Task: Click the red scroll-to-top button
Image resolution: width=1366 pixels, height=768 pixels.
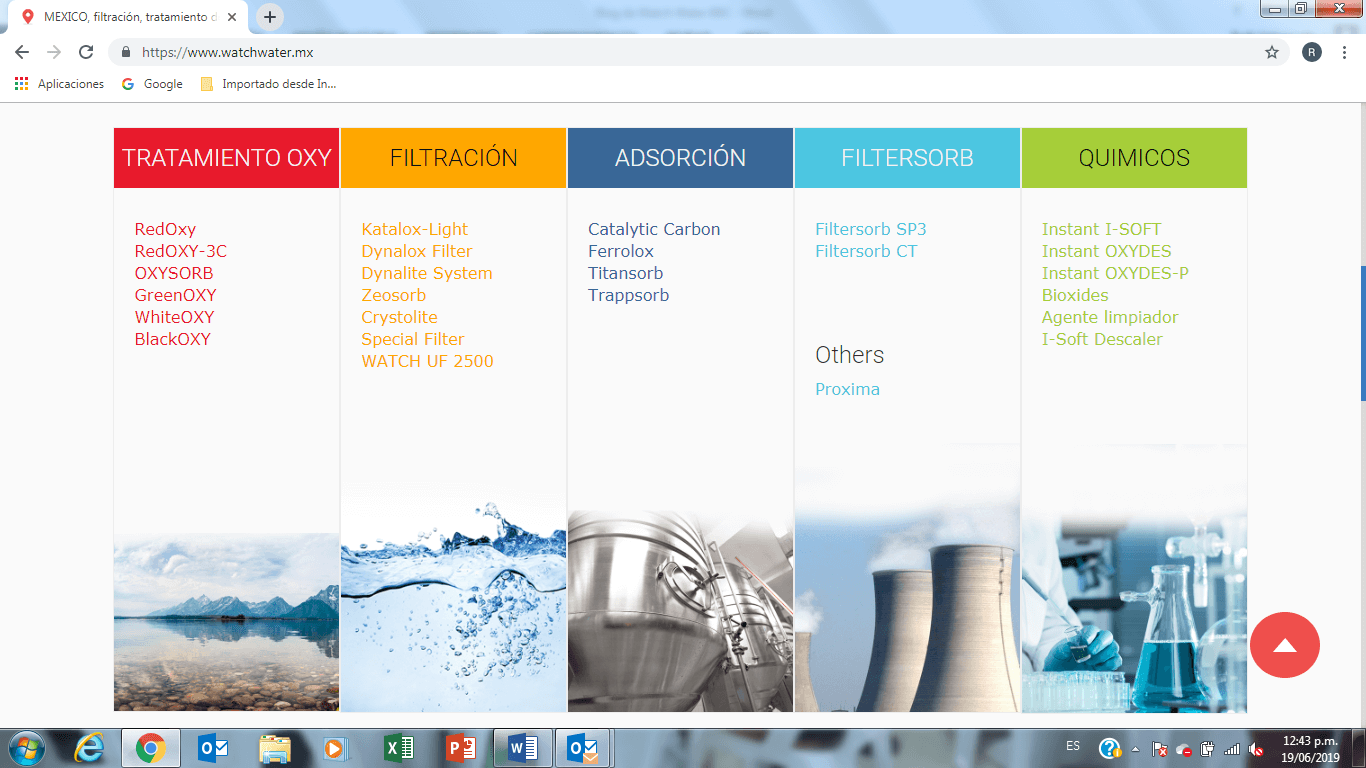Action: (x=1285, y=646)
